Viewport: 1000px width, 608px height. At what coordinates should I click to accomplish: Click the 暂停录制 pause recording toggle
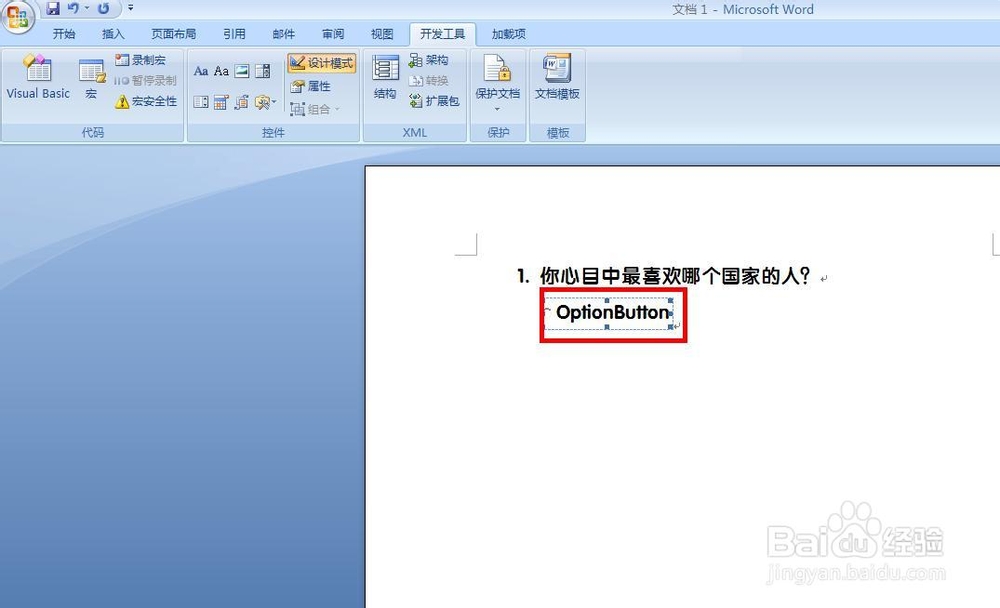[144, 80]
